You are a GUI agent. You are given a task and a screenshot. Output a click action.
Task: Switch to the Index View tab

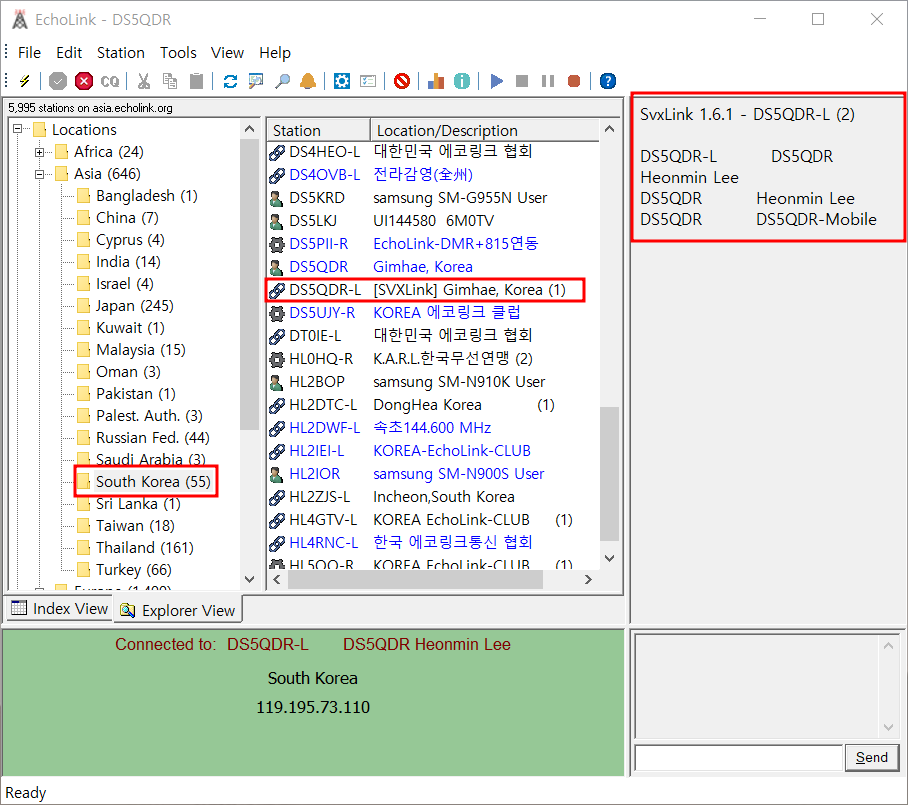(x=60, y=609)
